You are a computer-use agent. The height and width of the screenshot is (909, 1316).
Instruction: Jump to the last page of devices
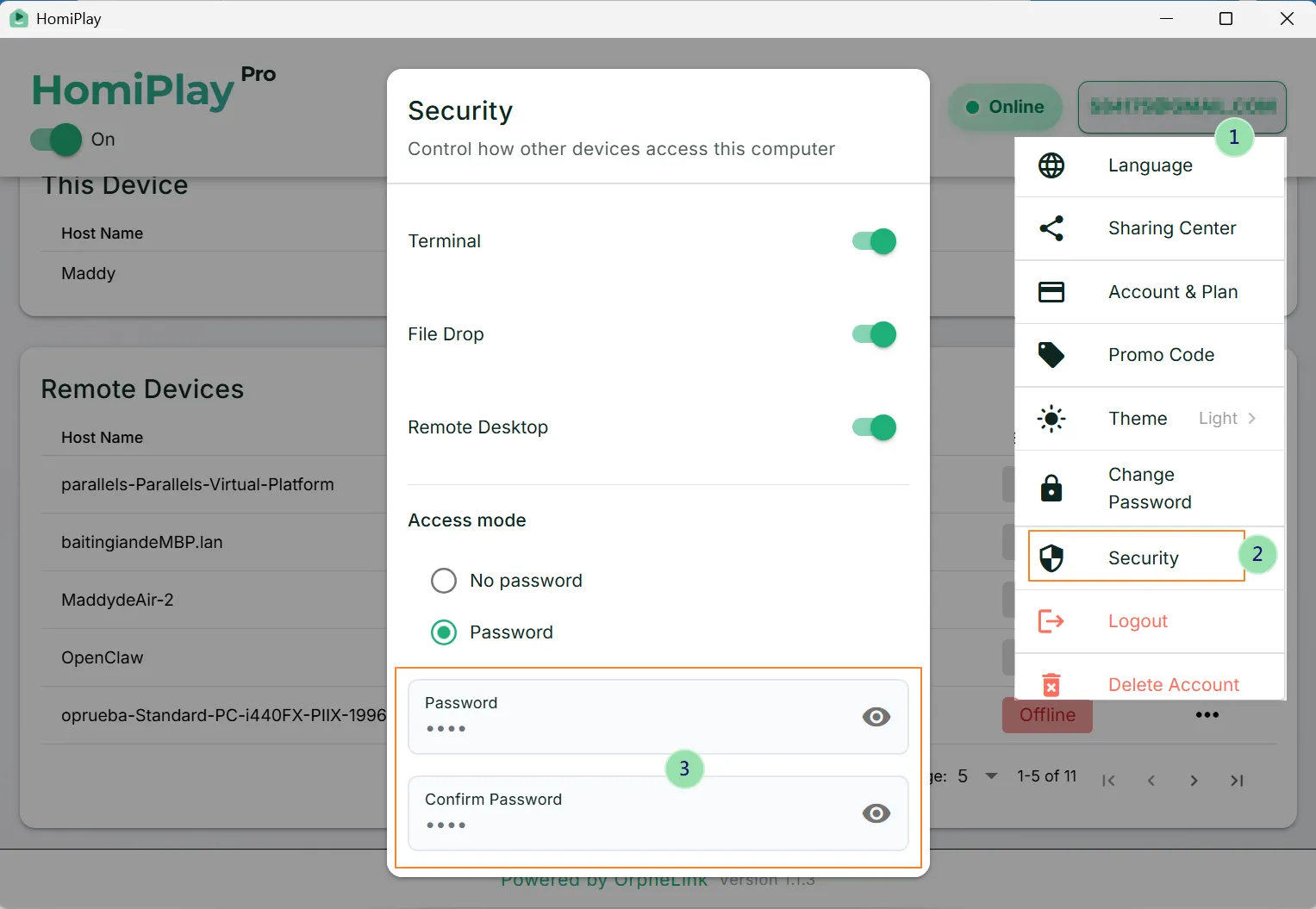pos(1237,781)
